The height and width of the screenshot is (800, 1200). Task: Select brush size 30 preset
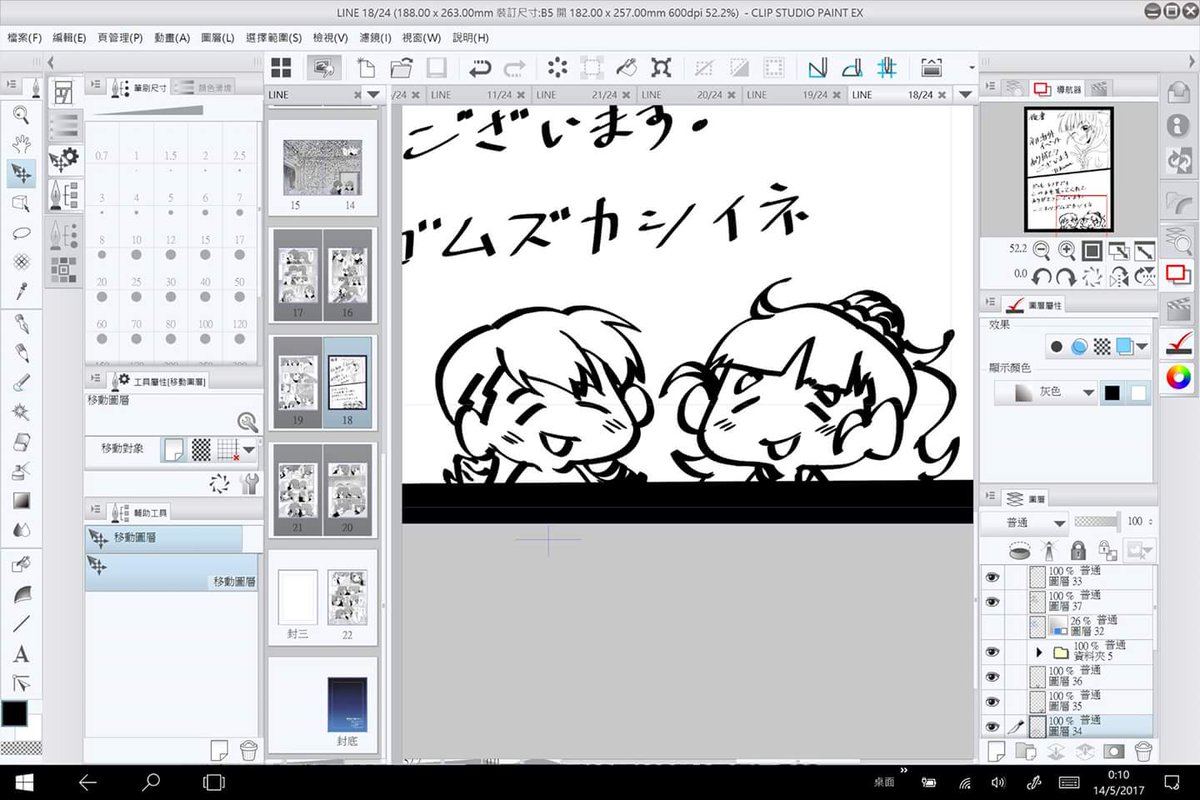(x=170, y=290)
